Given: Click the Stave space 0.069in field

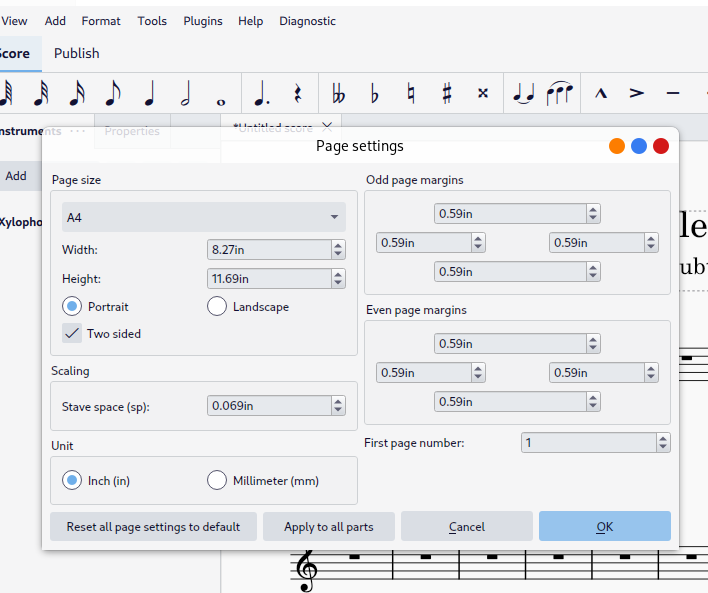Looking at the screenshot, I should click(269, 406).
